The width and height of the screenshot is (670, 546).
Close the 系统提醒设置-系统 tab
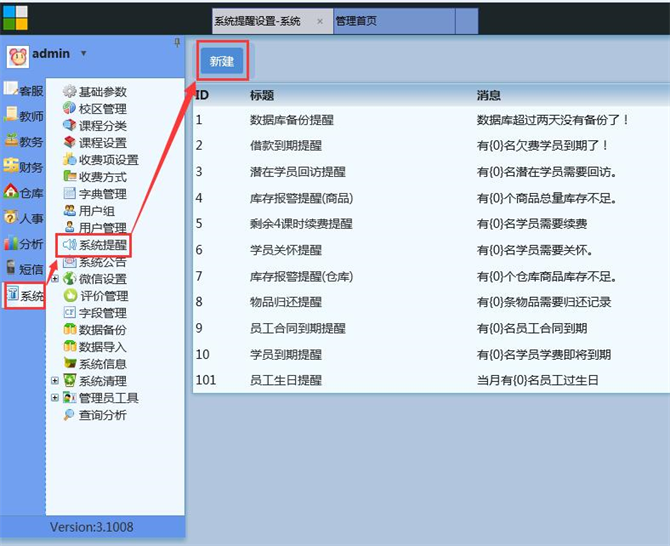click(320, 21)
